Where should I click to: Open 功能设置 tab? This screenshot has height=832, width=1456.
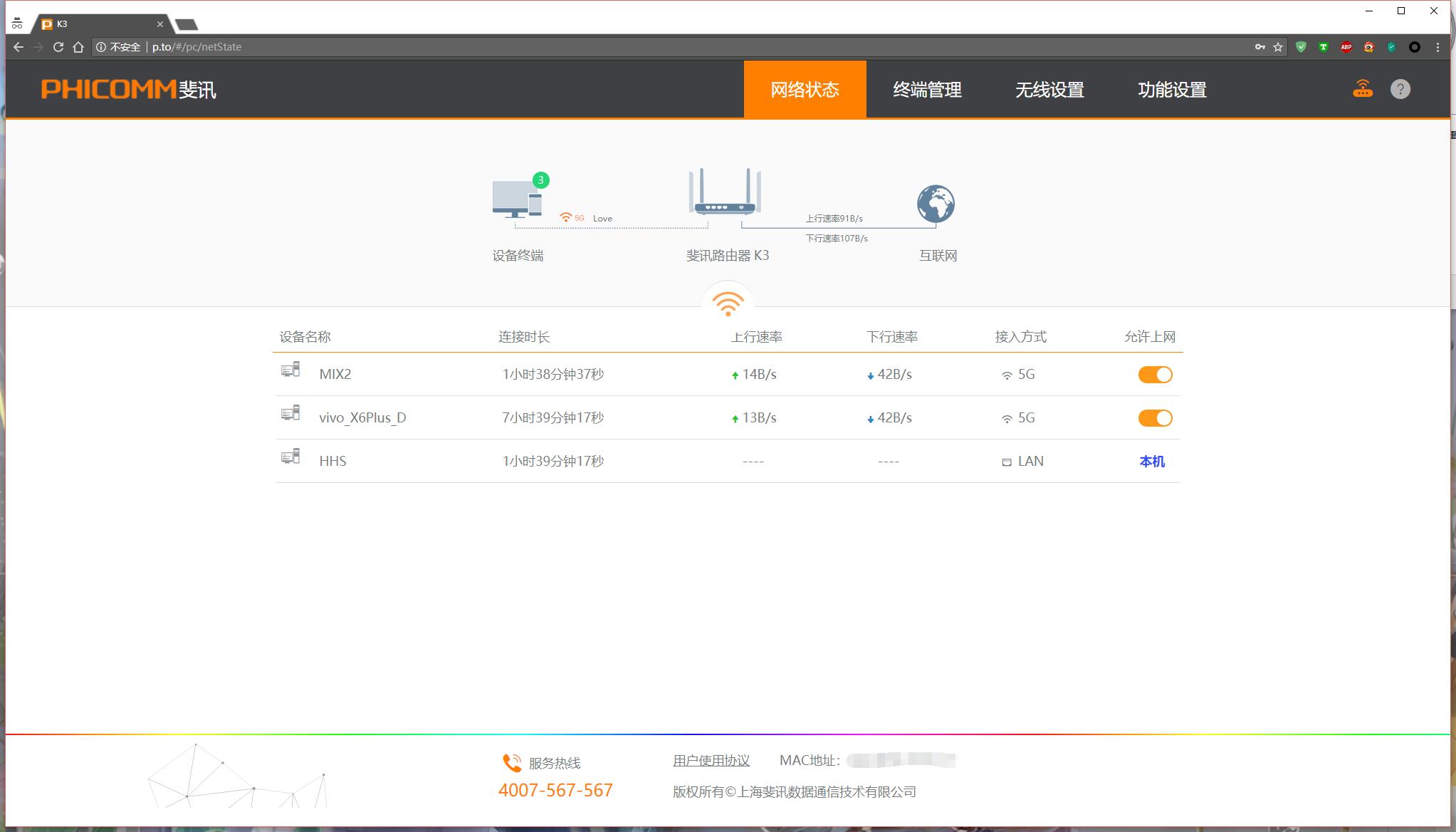[x=1172, y=90]
